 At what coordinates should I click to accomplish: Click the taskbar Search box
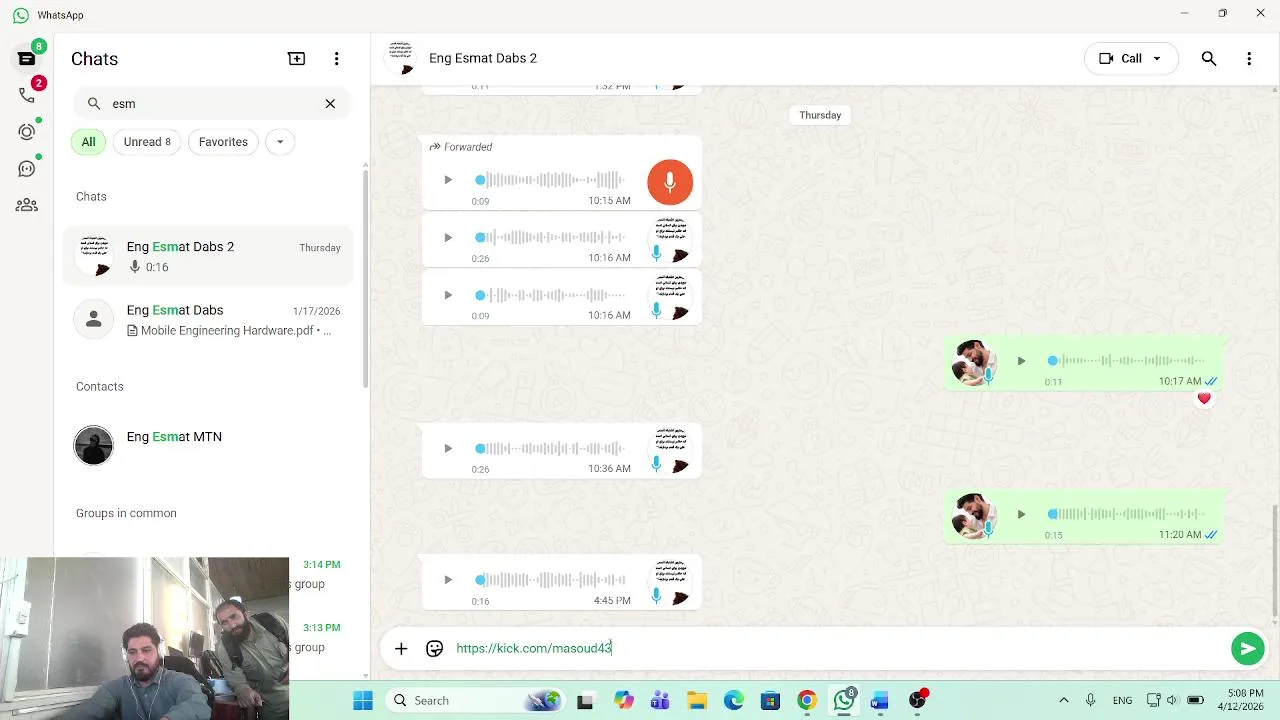pyautogui.click(x=475, y=700)
